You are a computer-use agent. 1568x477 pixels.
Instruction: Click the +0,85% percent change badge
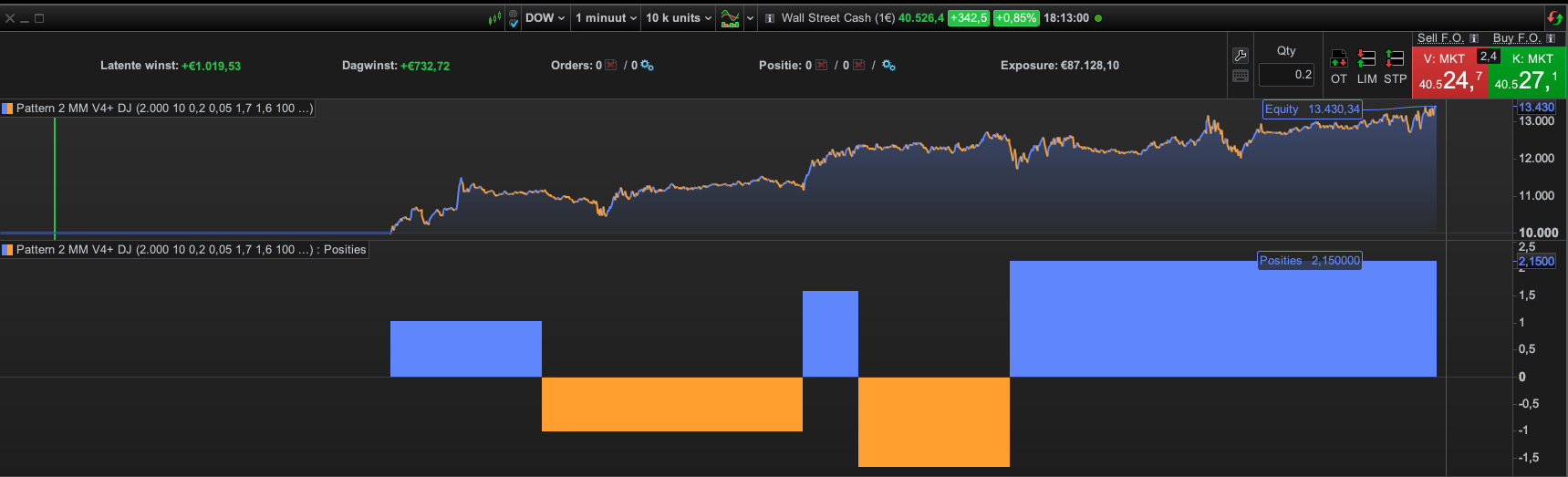point(1016,18)
